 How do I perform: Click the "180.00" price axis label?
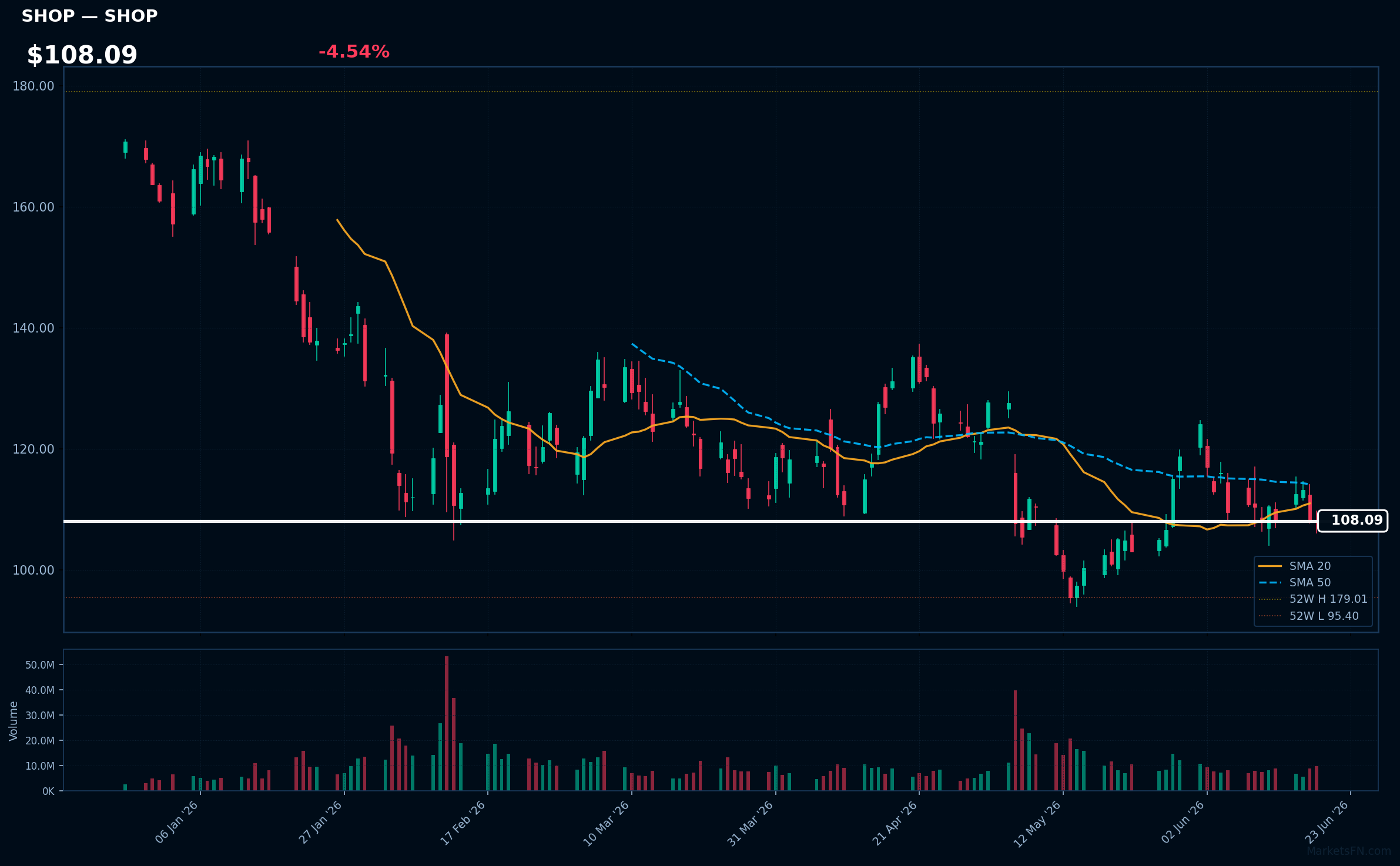34,86
